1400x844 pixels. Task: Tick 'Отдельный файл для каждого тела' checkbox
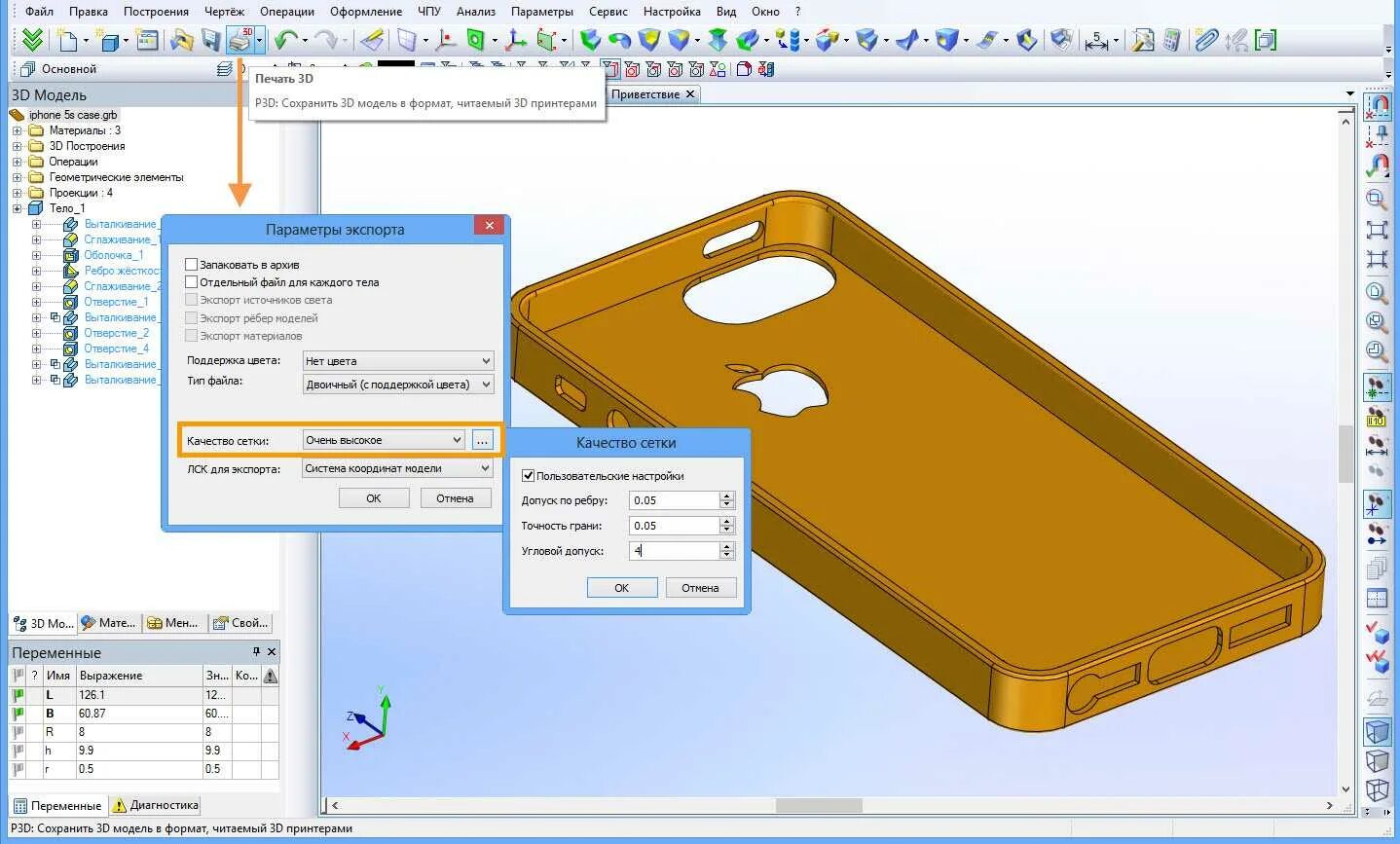click(191, 281)
